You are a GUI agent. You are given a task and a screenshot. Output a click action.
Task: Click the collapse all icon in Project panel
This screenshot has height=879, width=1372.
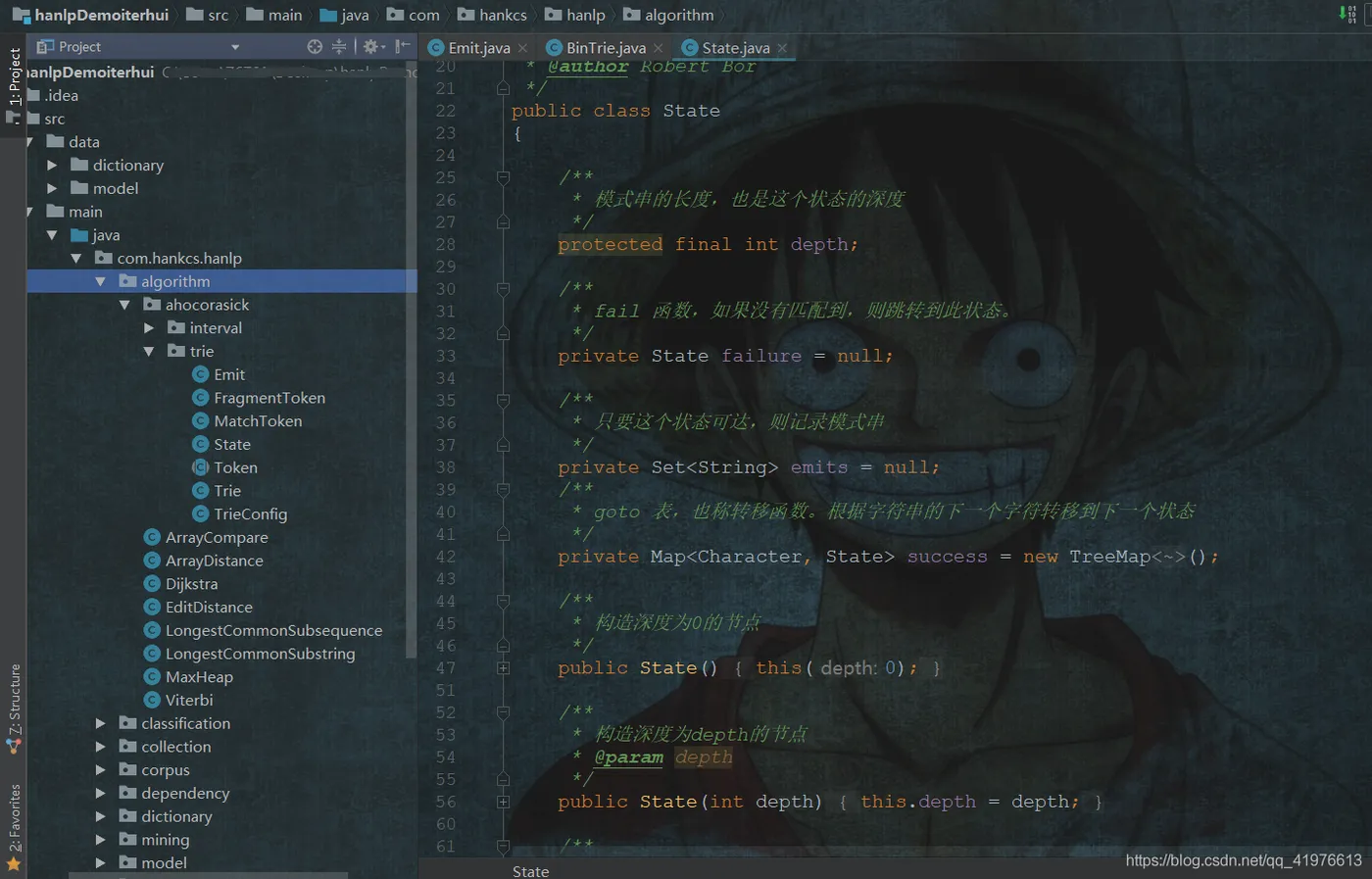[x=339, y=46]
